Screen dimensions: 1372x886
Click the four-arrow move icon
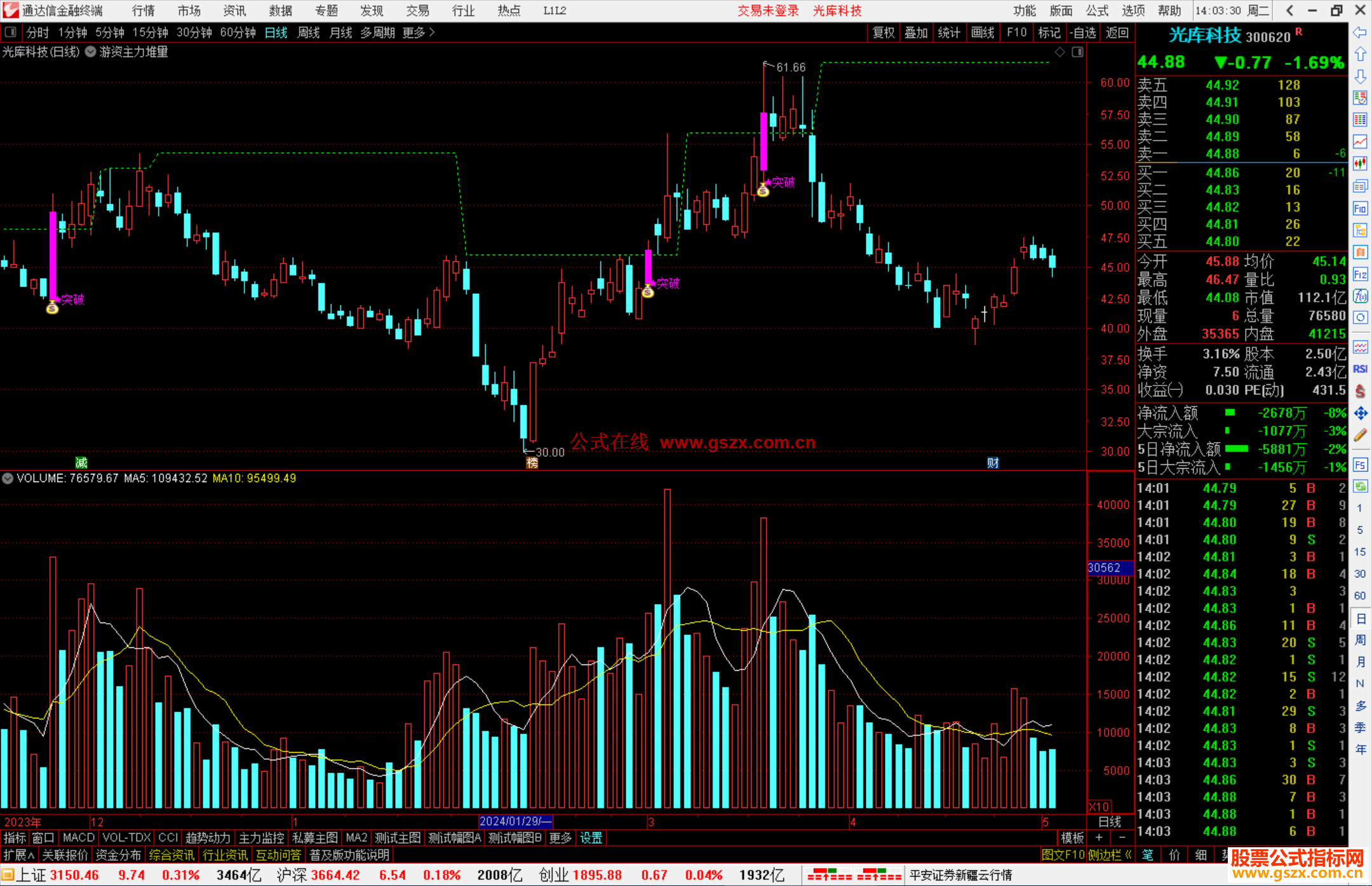[1360, 413]
